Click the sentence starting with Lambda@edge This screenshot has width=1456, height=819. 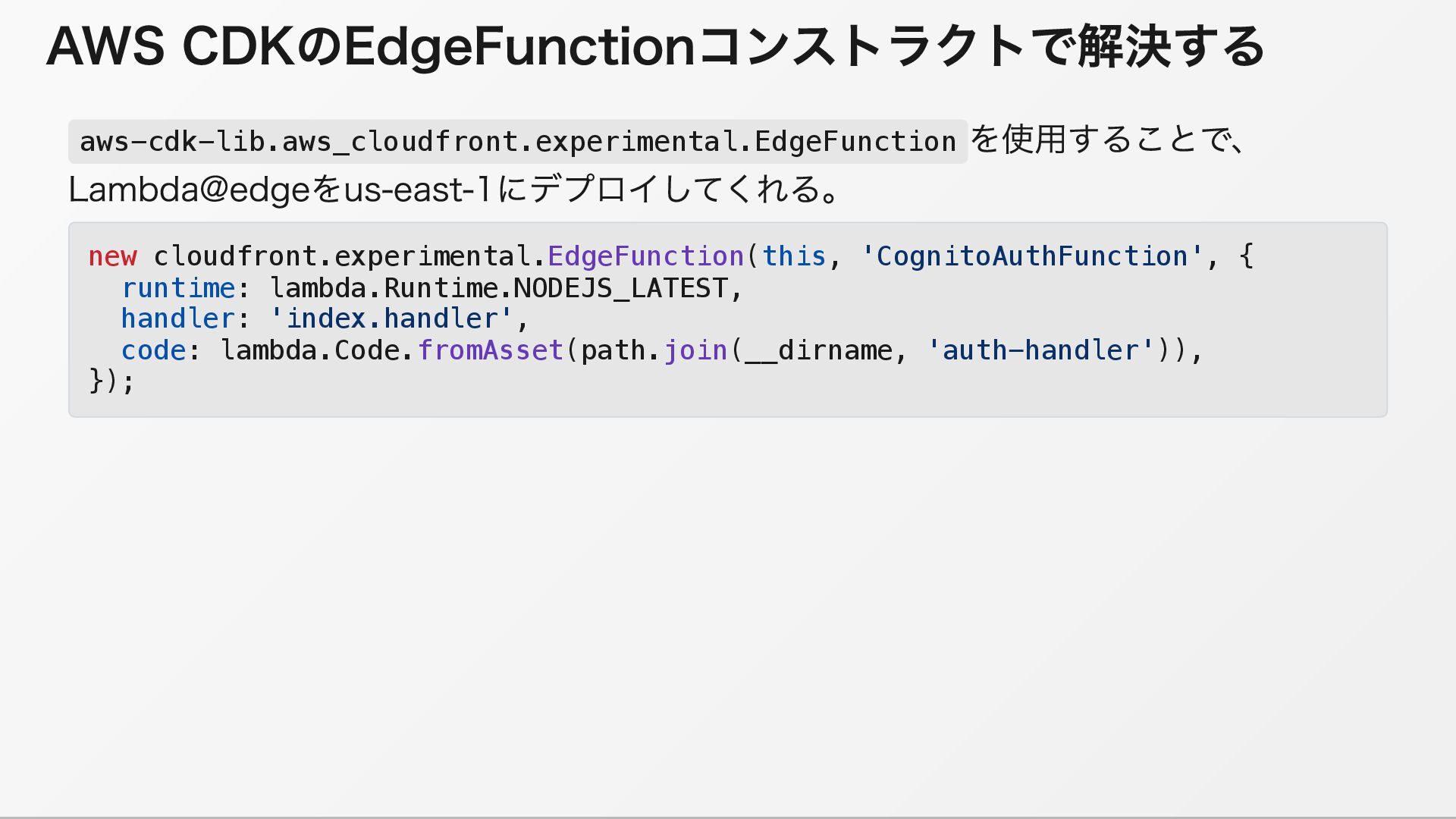(x=453, y=190)
